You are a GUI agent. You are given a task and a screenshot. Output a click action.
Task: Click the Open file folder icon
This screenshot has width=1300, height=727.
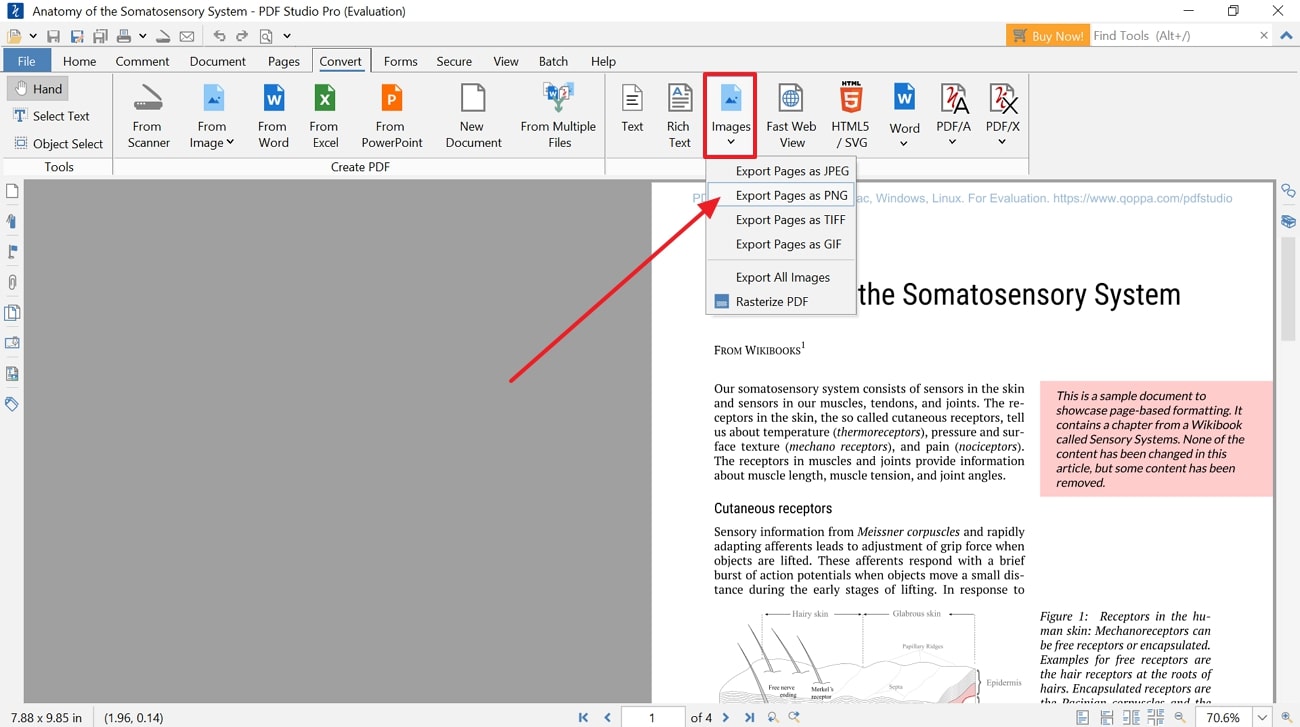click(14, 36)
